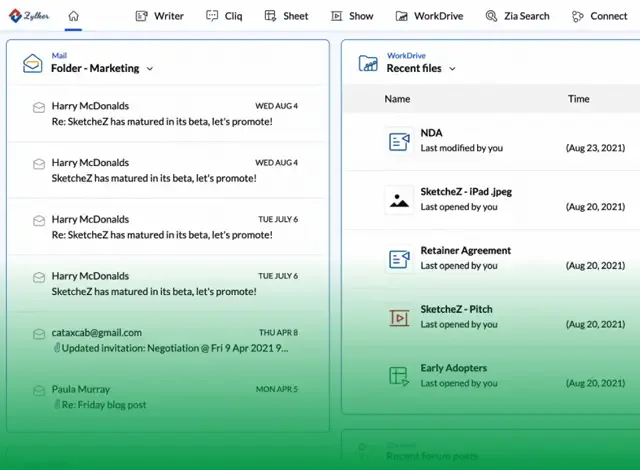
Task: Open WED AUG 4 'SketcheZ has matured' mail subject
Action: [x=154, y=178]
